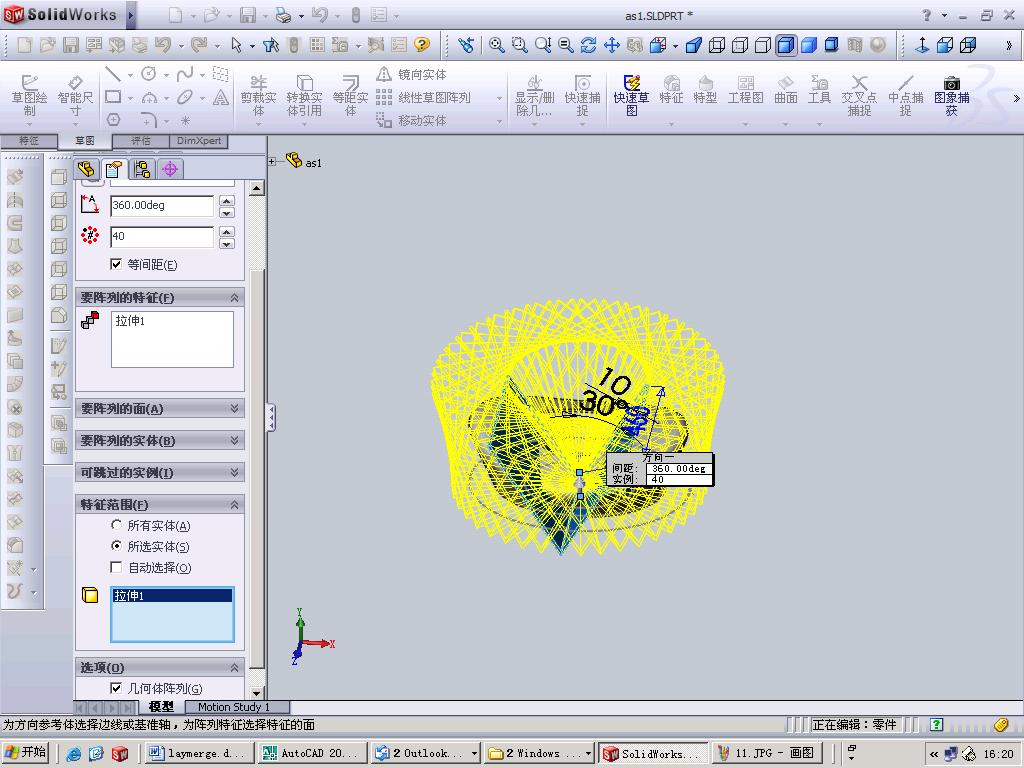Click the 镜向实体 mirror entities button
1024x768 pixels.
(413, 74)
